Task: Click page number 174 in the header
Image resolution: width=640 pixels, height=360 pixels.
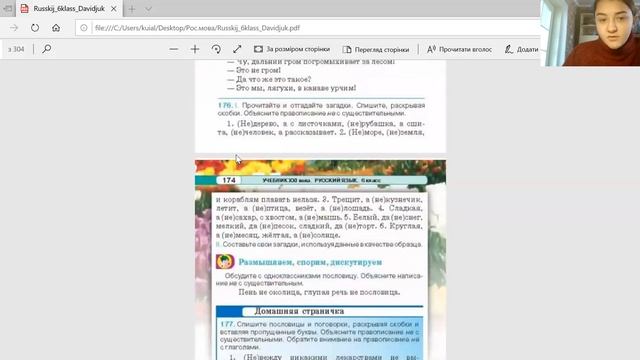Action: (229, 180)
